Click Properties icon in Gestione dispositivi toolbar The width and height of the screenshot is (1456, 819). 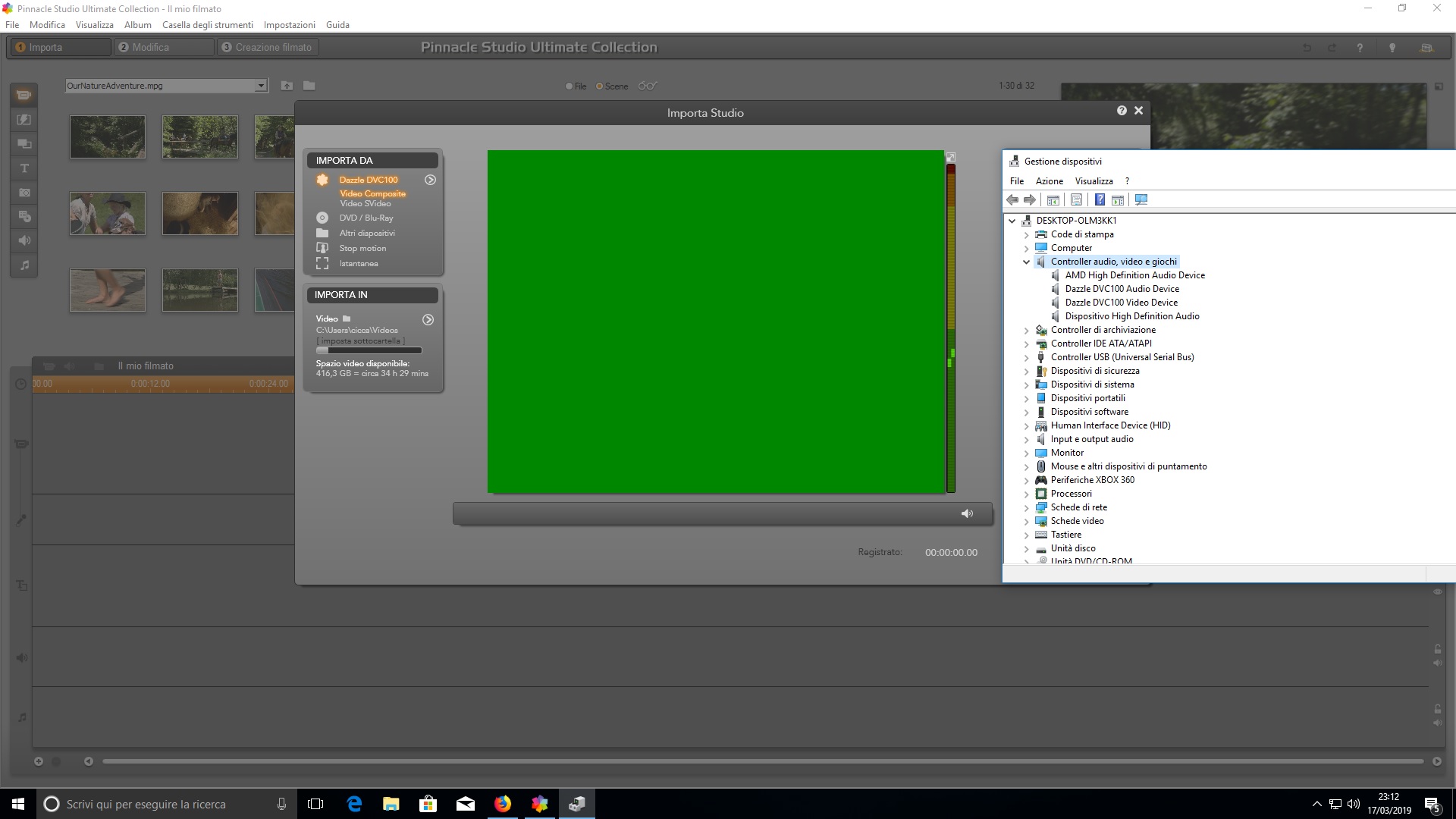coord(1076,199)
